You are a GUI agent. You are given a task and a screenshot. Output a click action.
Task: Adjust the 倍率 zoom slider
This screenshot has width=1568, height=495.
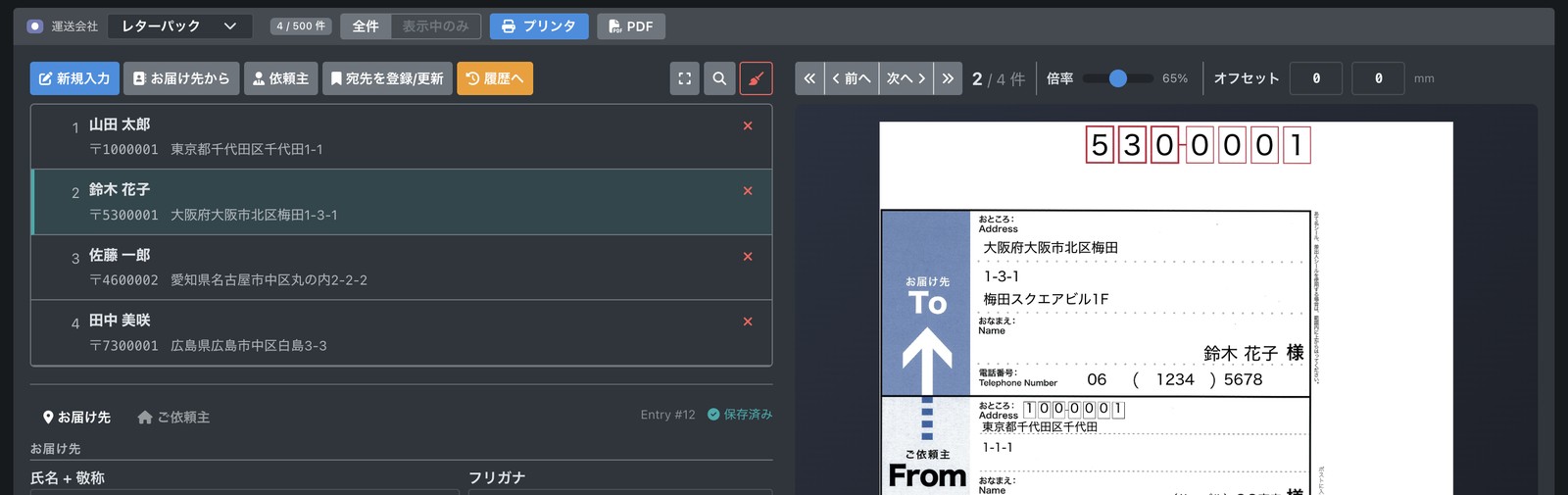pyautogui.click(x=1118, y=78)
